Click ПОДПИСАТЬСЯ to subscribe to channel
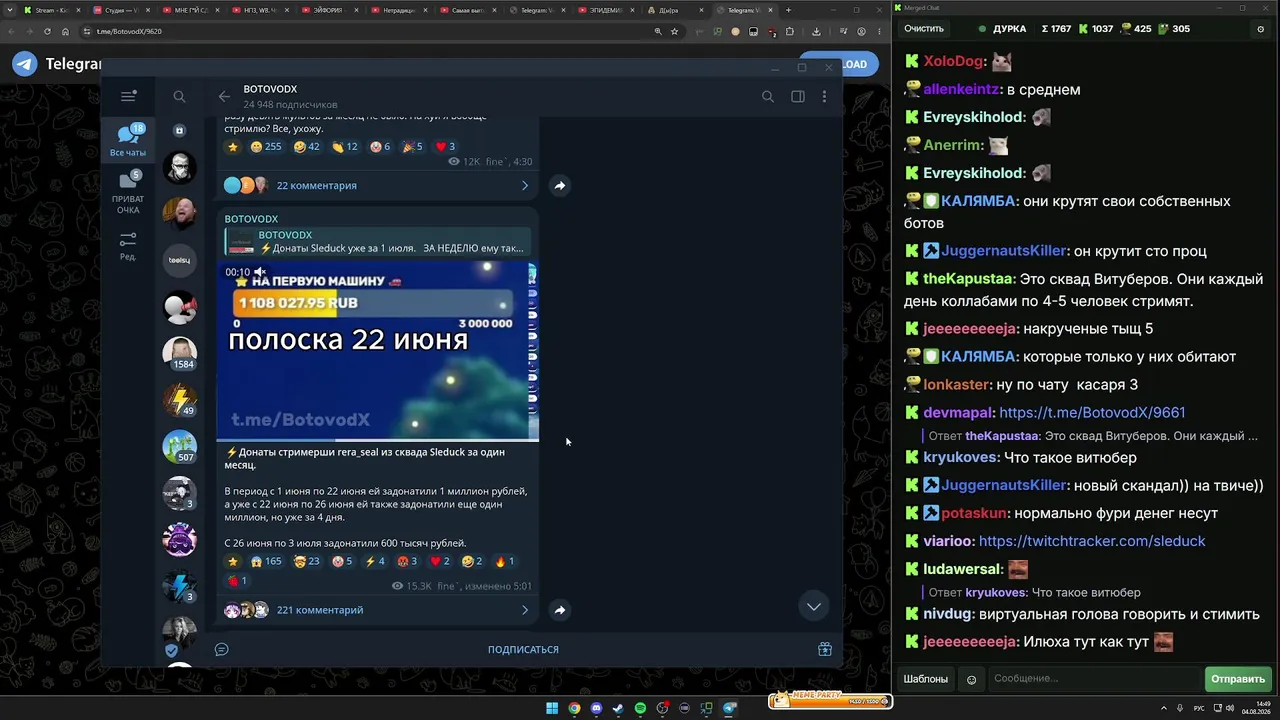Image resolution: width=1280 pixels, height=720 pixels. coord(523,650)
